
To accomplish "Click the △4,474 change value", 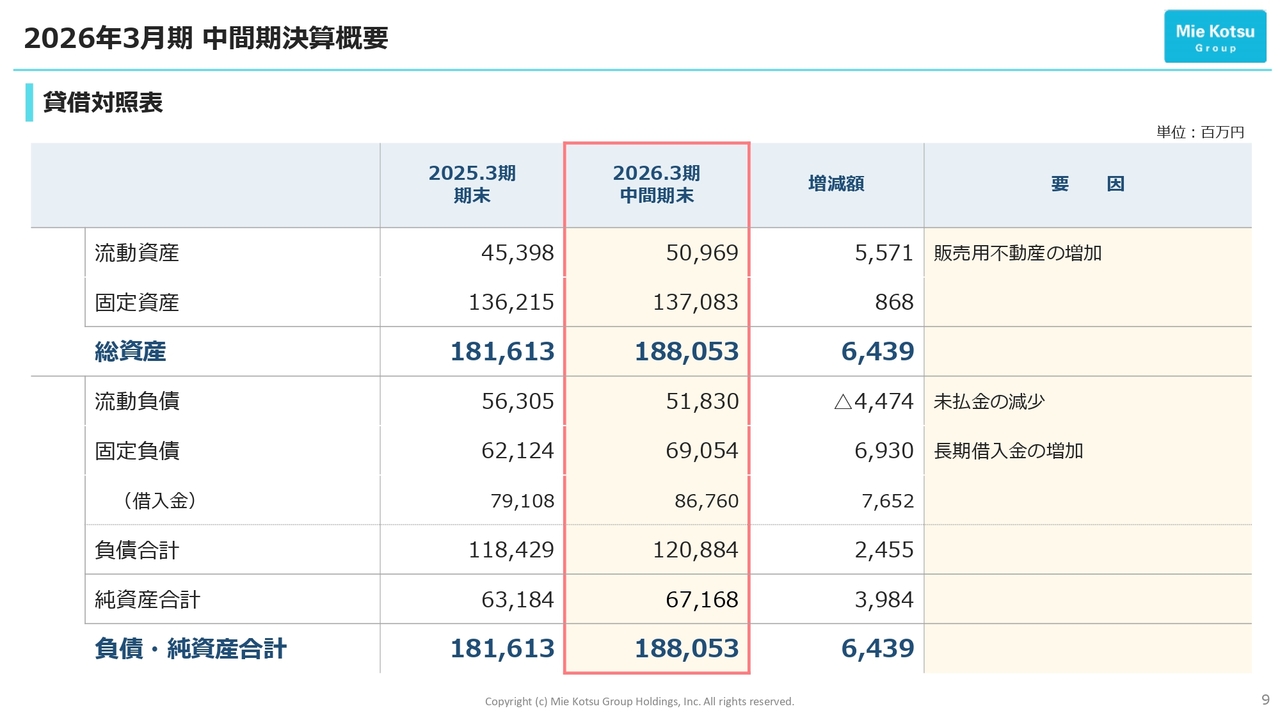I will tap(873, 401).
